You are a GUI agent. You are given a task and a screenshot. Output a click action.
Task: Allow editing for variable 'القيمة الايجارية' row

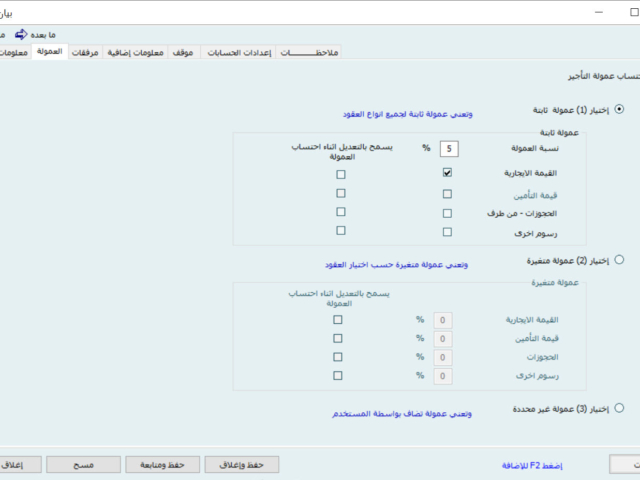coord(338,320)
